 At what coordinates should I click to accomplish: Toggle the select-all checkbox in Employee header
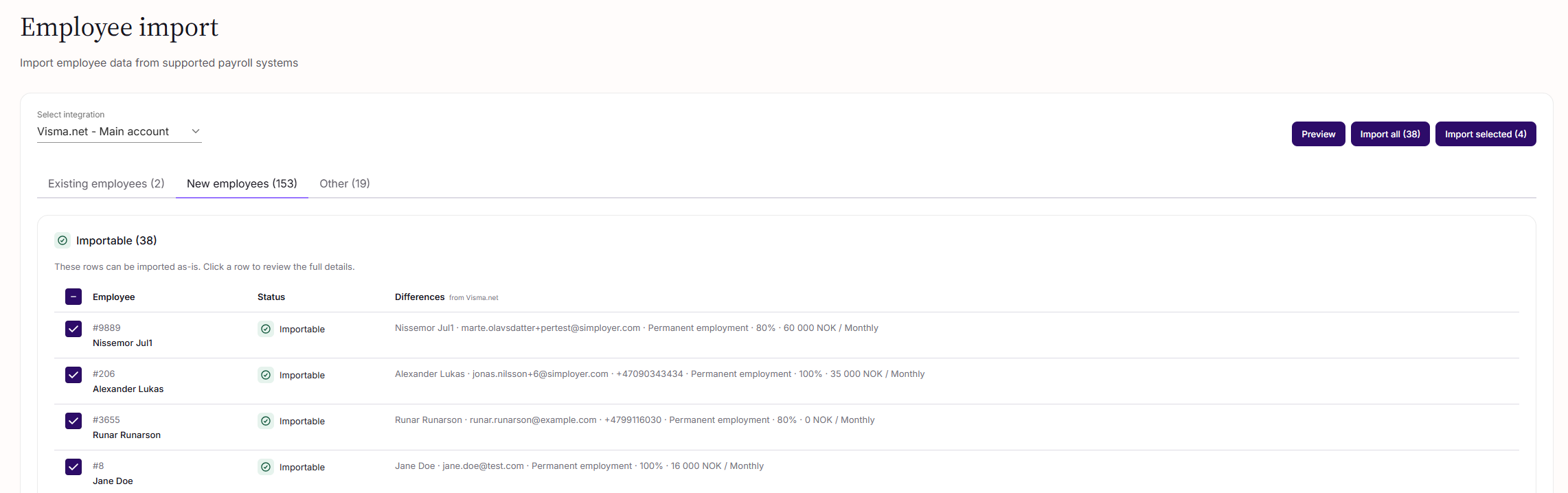pos(73,297)
